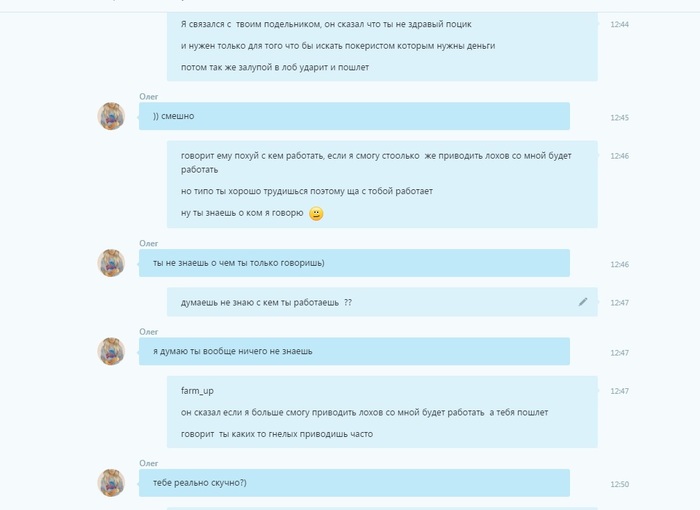Click the emoji in 12:46 message
Image resolution: width=700 pixels, height=510 pixels.
coord(316,214)
